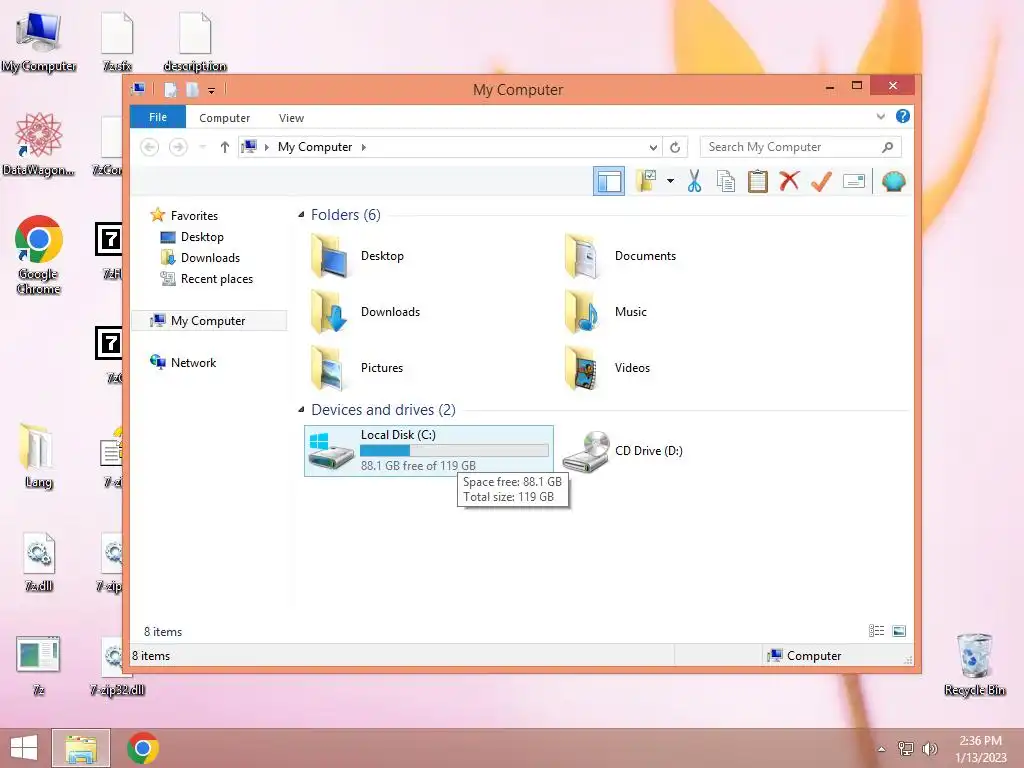Click the Forward navigation arrow

(x=178, y=147)
